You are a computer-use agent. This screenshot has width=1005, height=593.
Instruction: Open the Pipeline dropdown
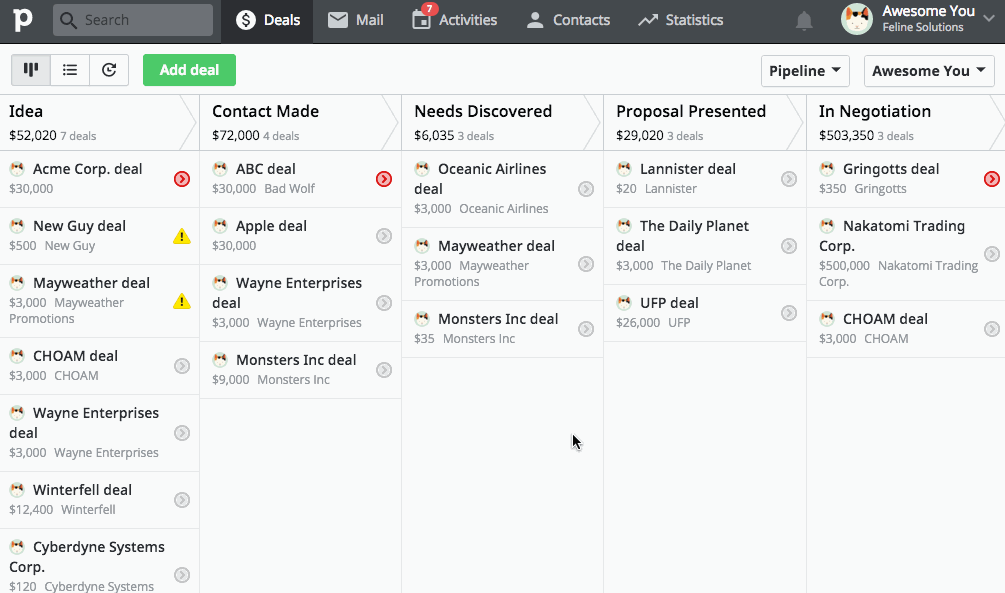pos(805,71)
